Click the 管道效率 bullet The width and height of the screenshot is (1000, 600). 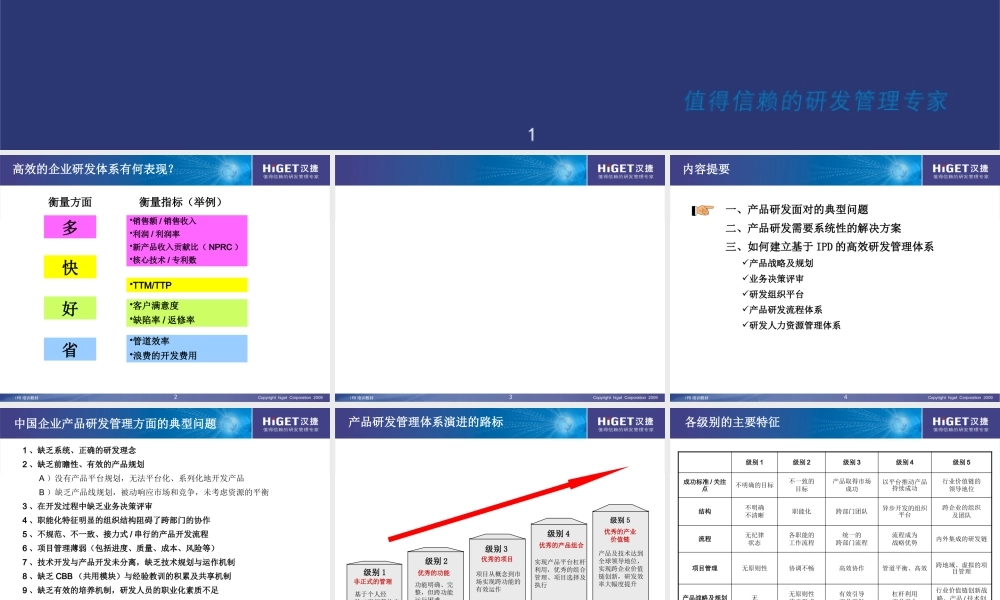click(149, 341)
